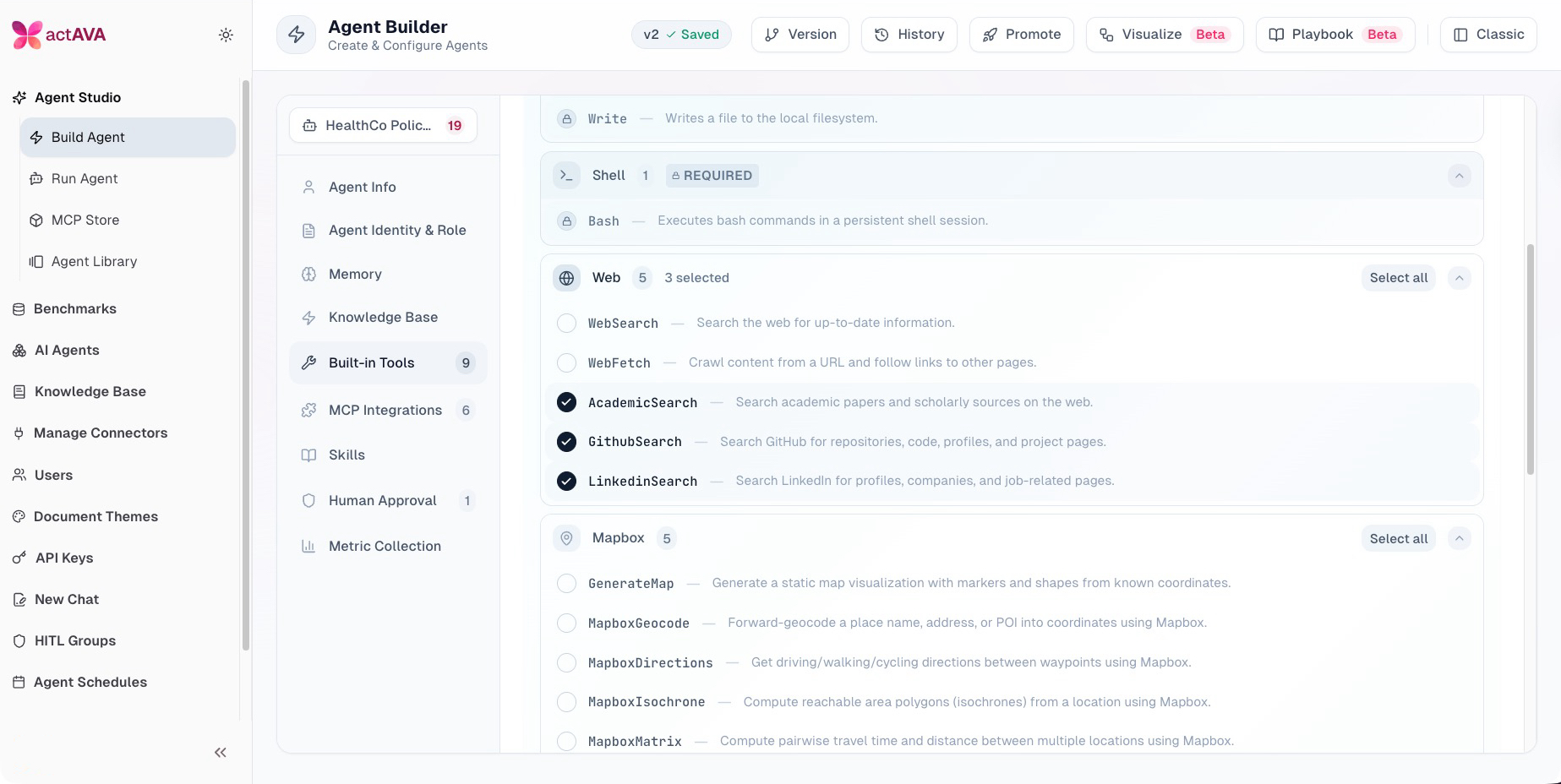Click the Promote button
This screenshot has height=784, width=1561.
(1021, 35)
